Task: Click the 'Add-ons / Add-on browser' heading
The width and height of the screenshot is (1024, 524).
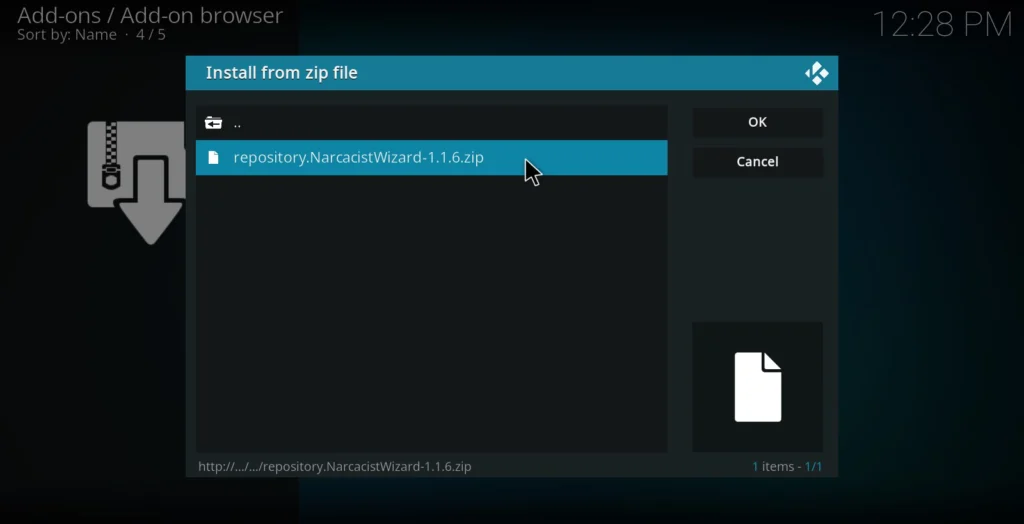Action: click(x=150, y=15)
